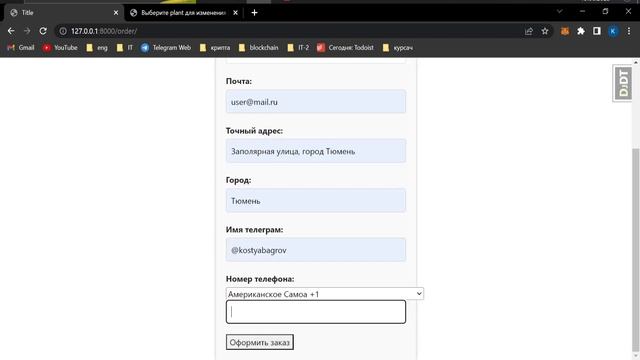Image resolution: width=640 pixels, height=360 pixels.
Task: Click the 'Точный адрес:' label
Action: pyautogui.click(x=254, y=131)
